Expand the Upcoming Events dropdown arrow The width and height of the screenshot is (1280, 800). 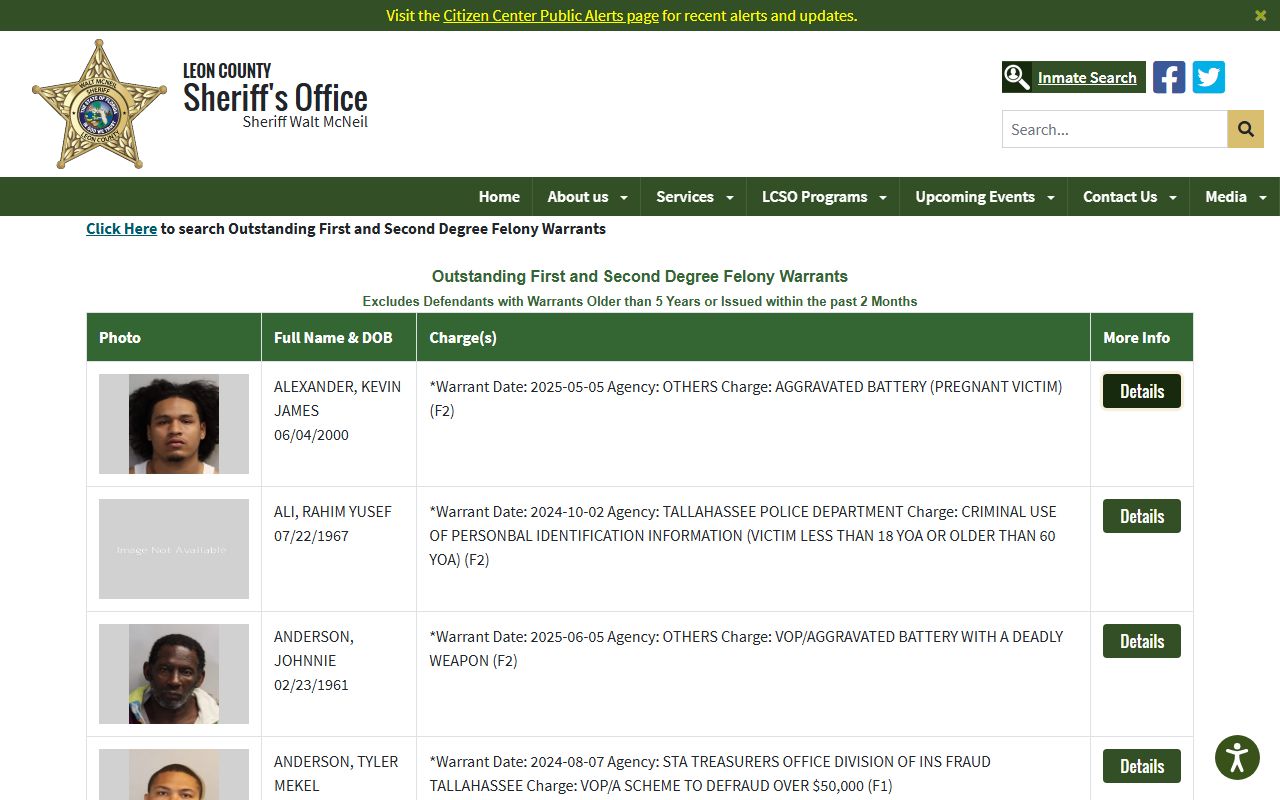(1051, 198)
